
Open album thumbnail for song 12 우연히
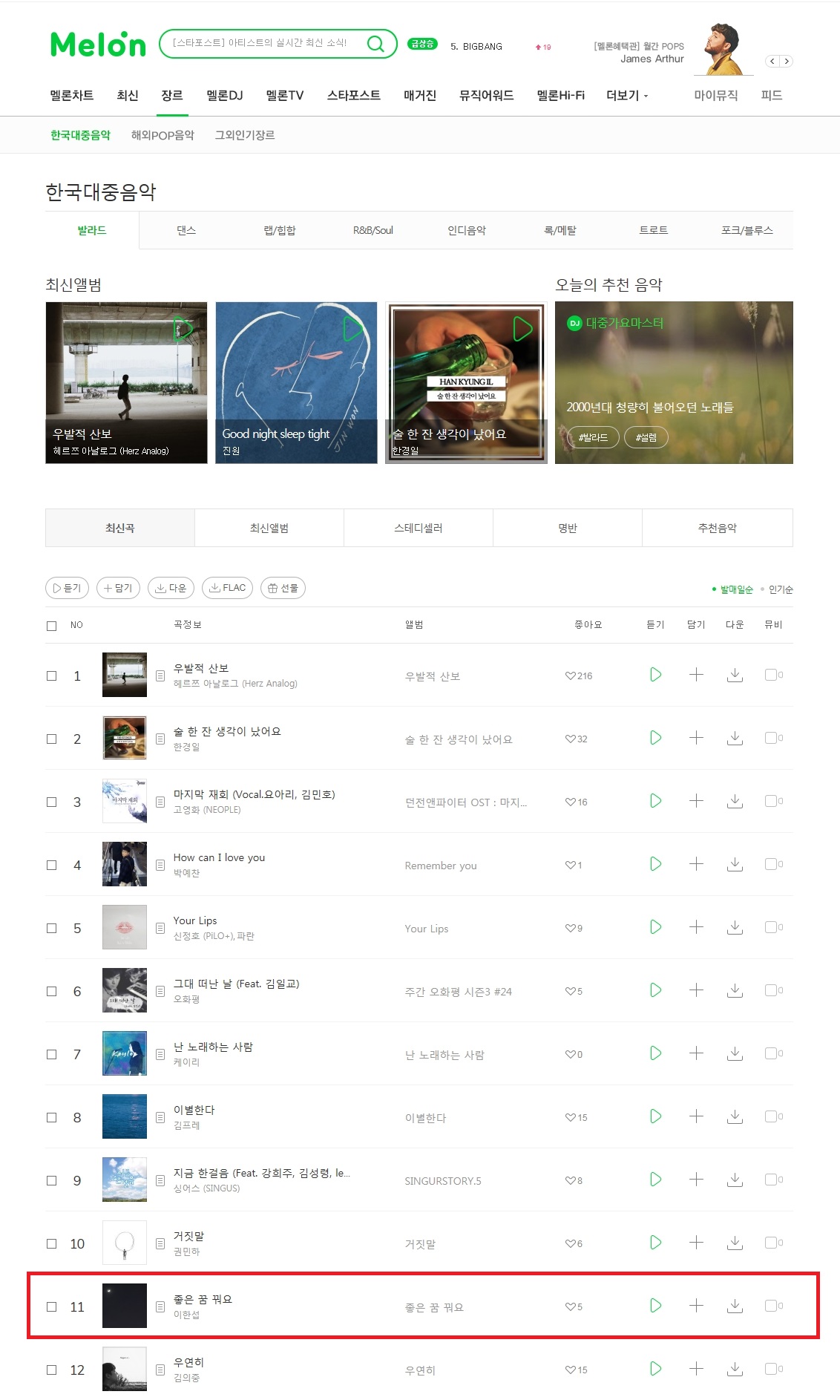pyautogui.click(x=125, y=1369)
